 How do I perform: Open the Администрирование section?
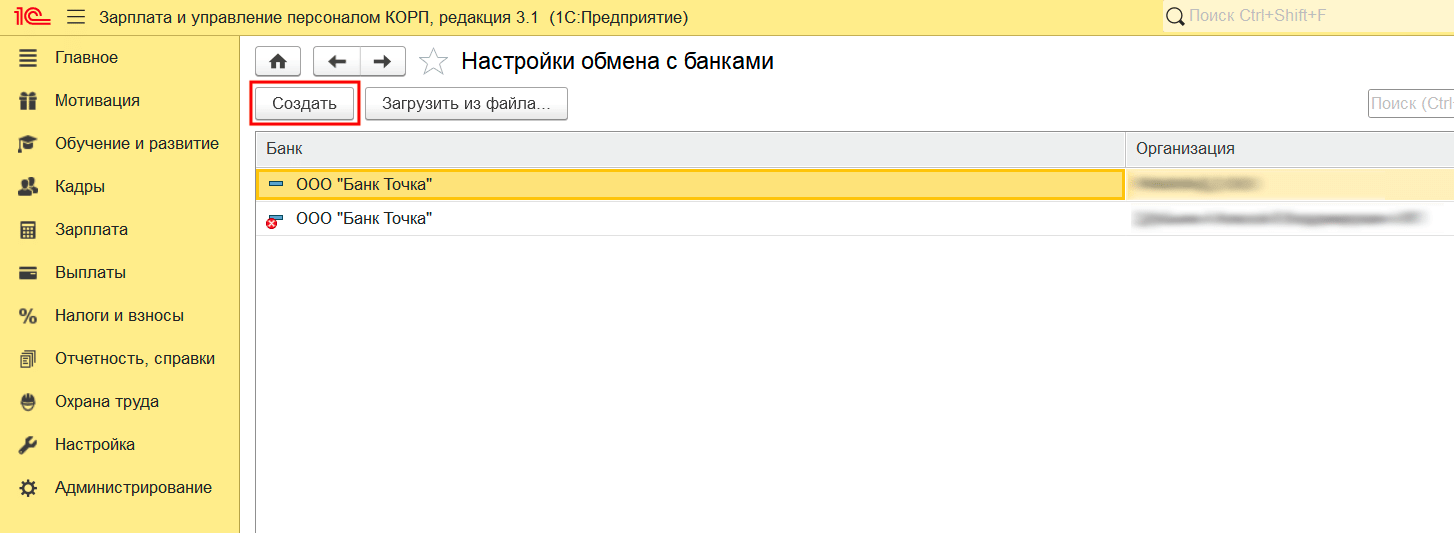[133, 488]
